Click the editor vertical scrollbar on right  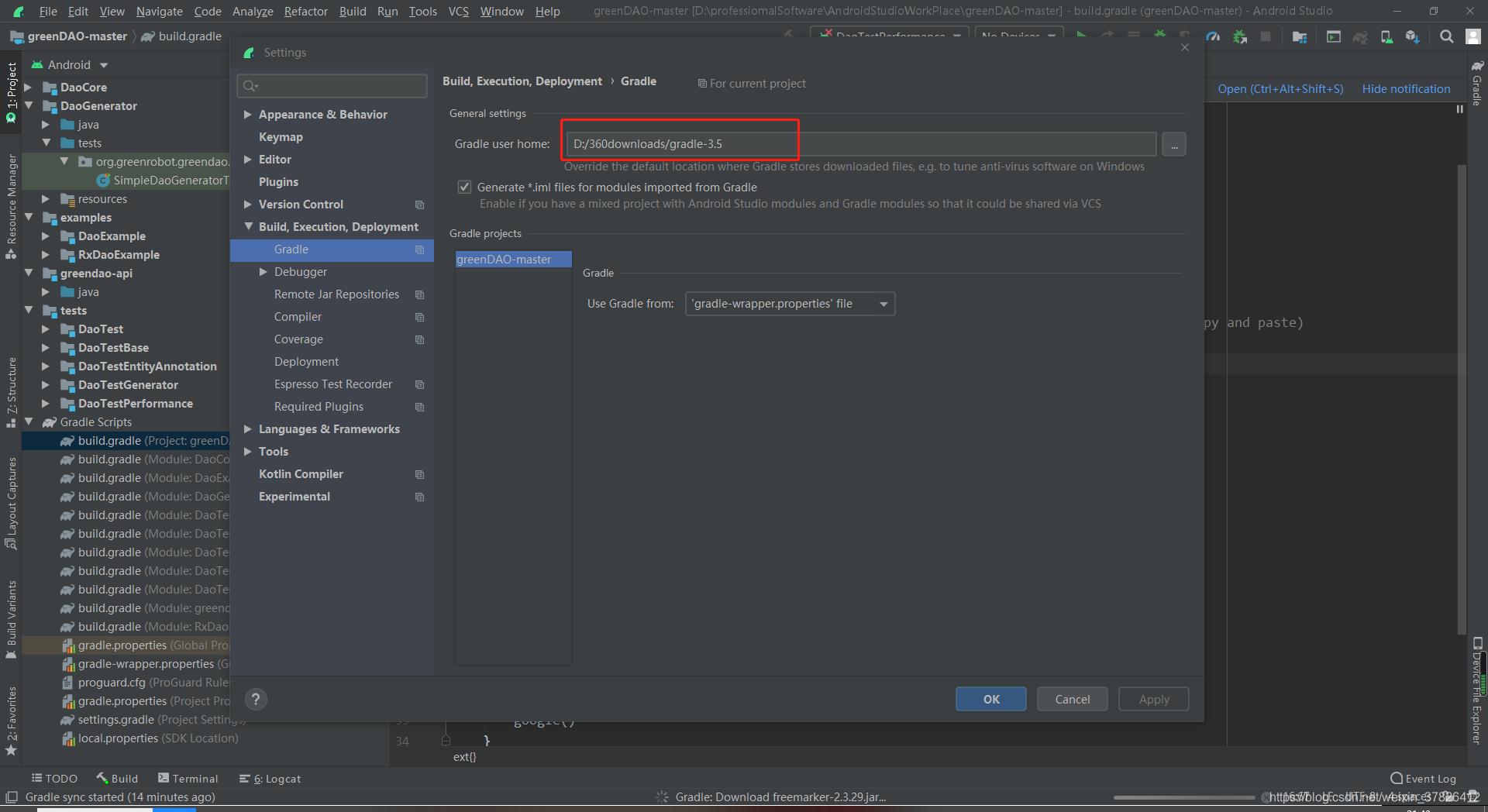(1462, 399)
